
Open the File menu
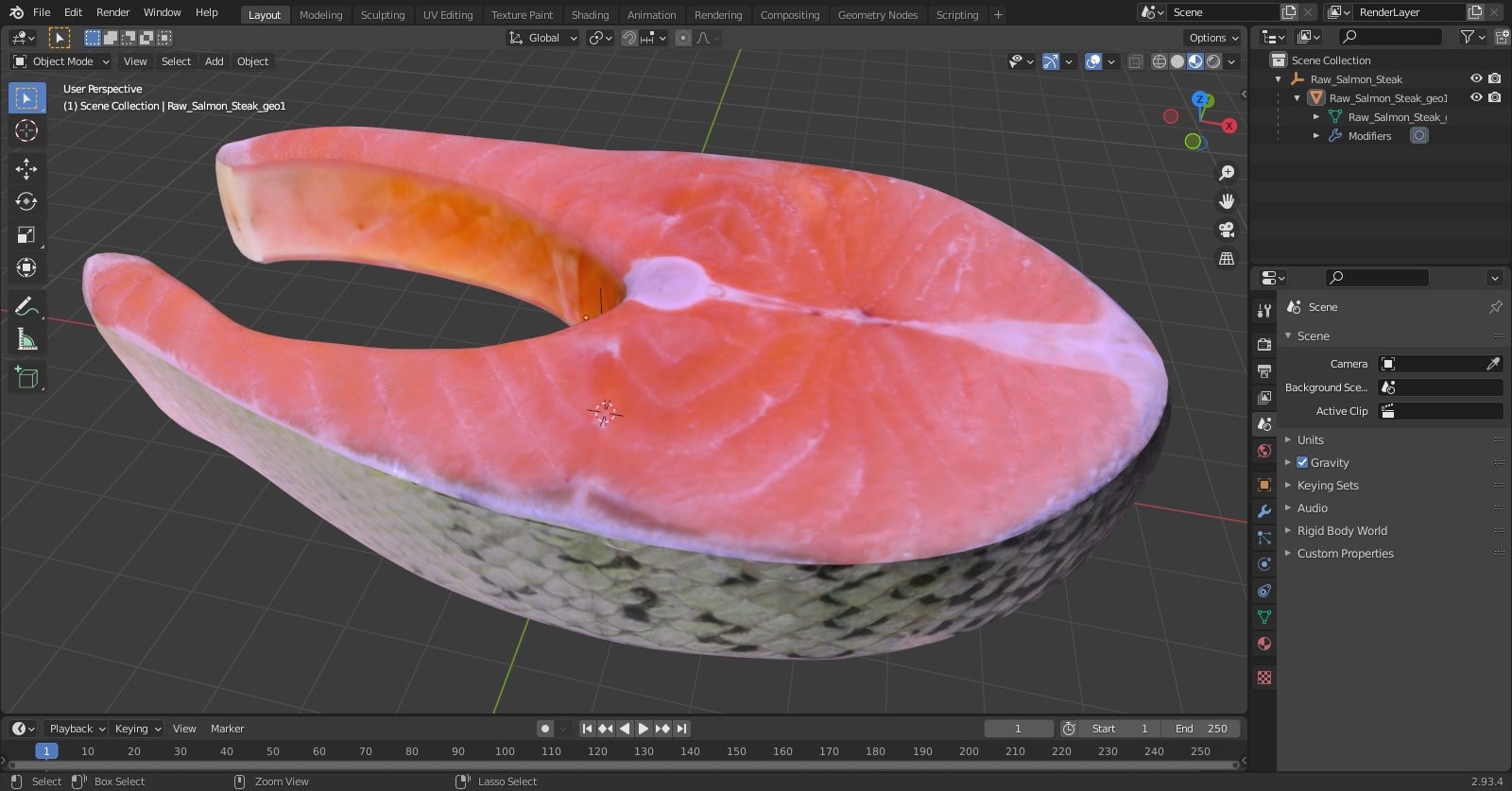tap(42, 12)
